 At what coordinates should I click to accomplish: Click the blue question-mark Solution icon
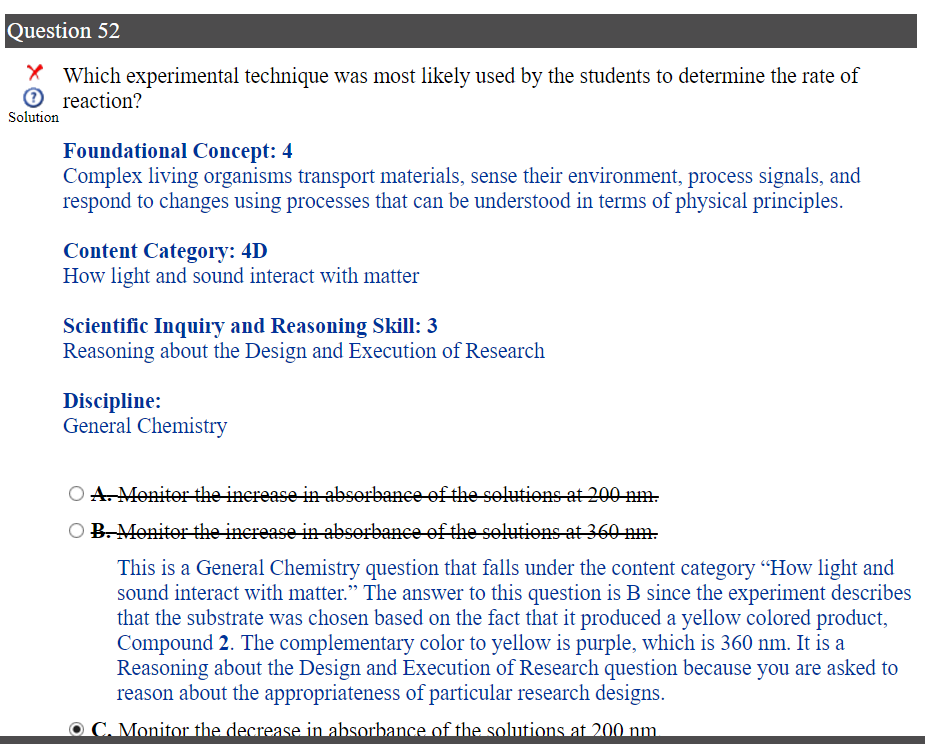coord(33,98)
